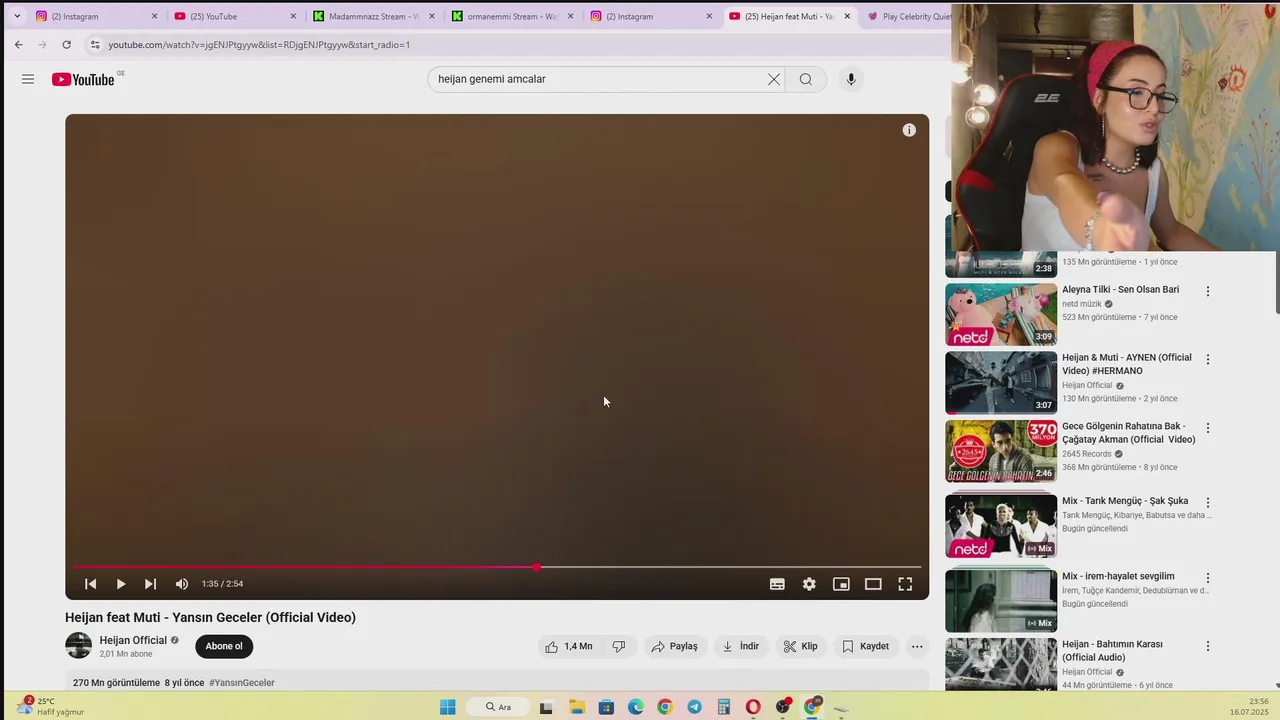Screen dimensions: 1280x720
Task: Open options for Heijan & Muti - AYNEN
Action: click(1208, 360)
